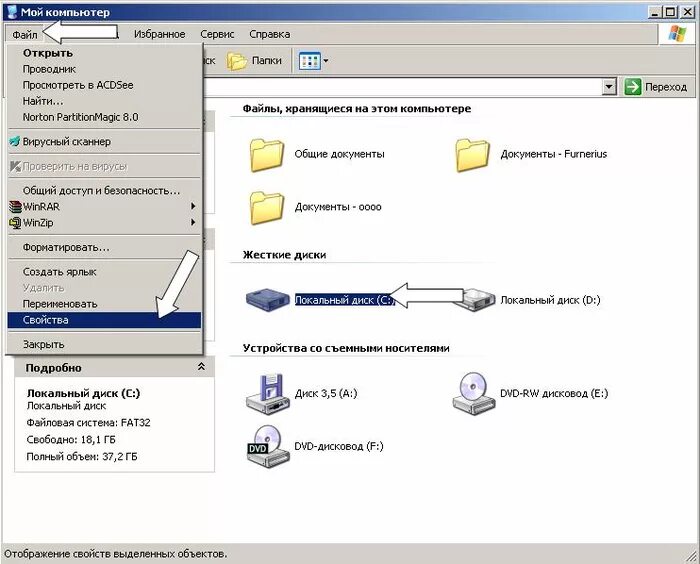Screen dimensions: 700x564
Task: Select Документы - Furnerius folder icon
Action: click(x=472, y=155)
